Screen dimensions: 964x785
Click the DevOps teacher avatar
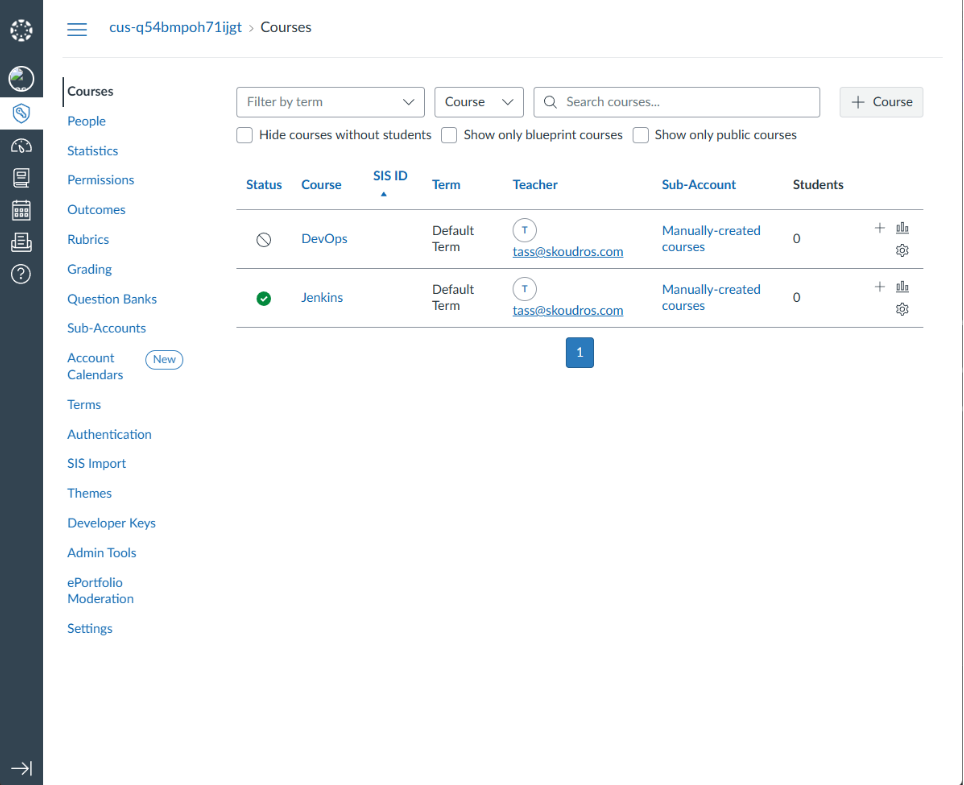(x=524, y=230)
